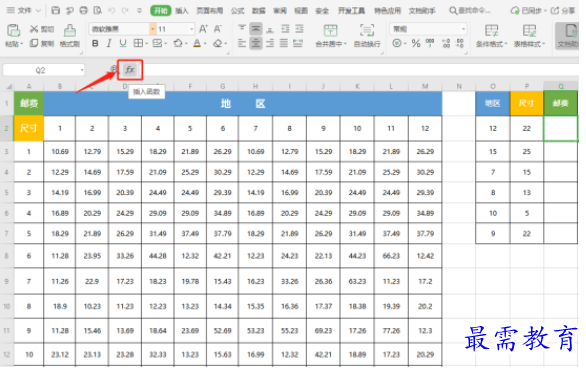Click the increase decimal places icon
The image size is (586, 370).
pyautogui.click(x=446, y=43)
